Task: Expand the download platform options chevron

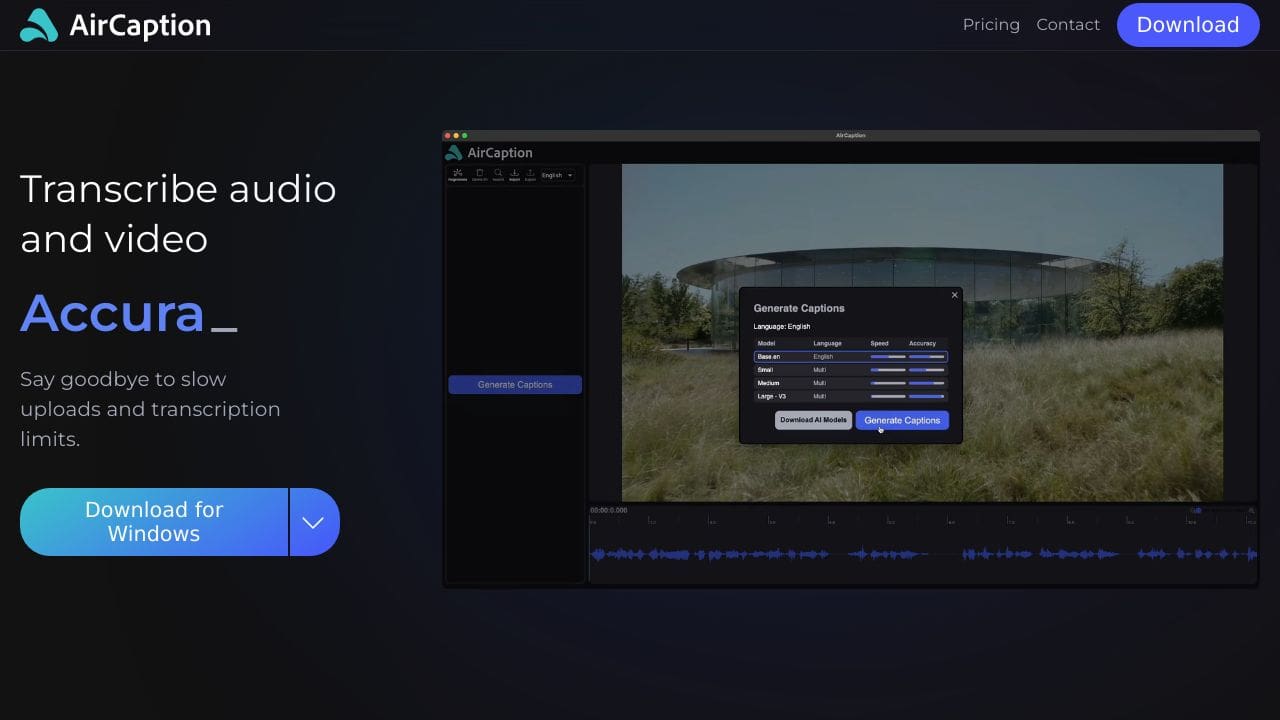Action: point(314,522)
